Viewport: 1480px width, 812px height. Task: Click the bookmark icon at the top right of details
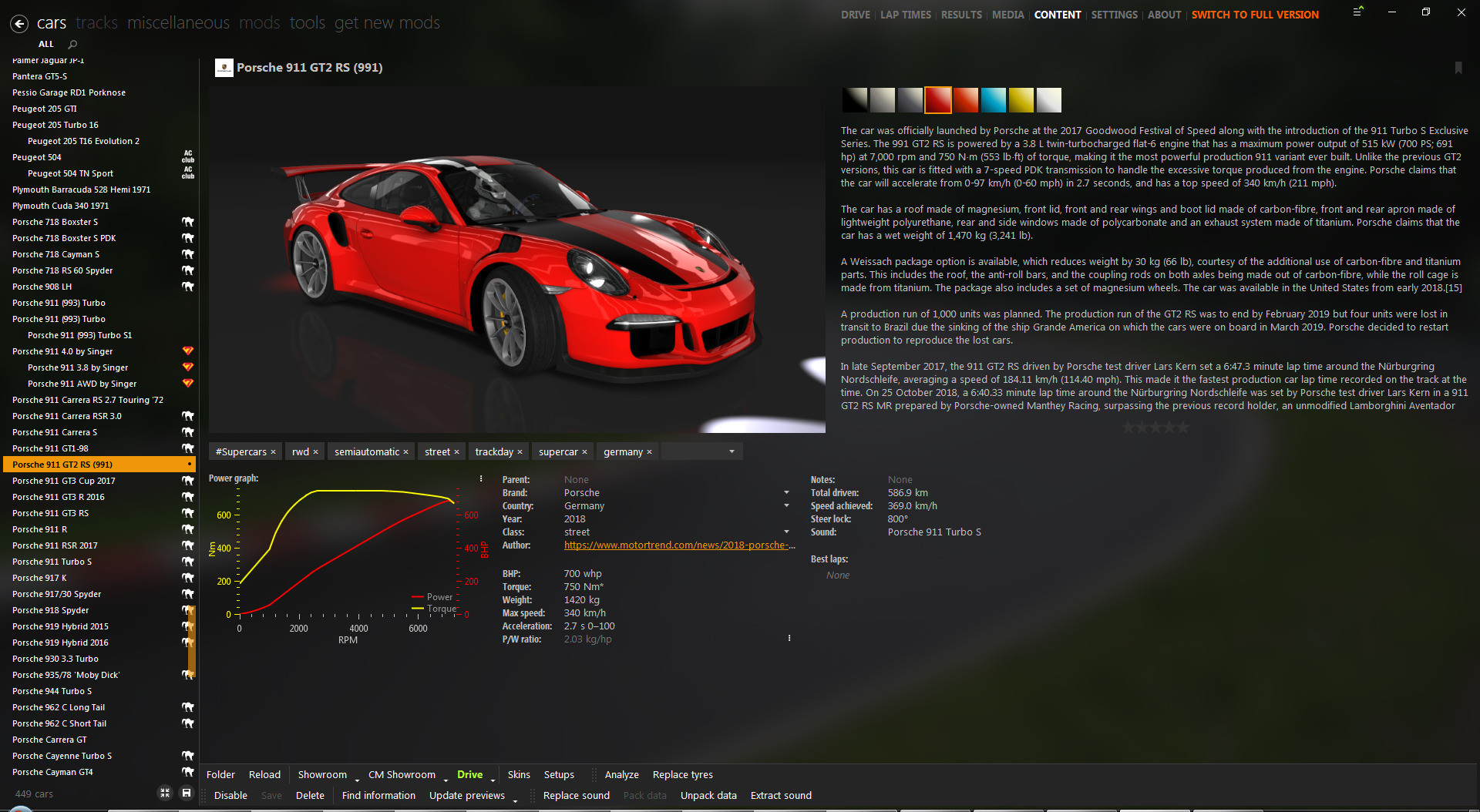1458,68
